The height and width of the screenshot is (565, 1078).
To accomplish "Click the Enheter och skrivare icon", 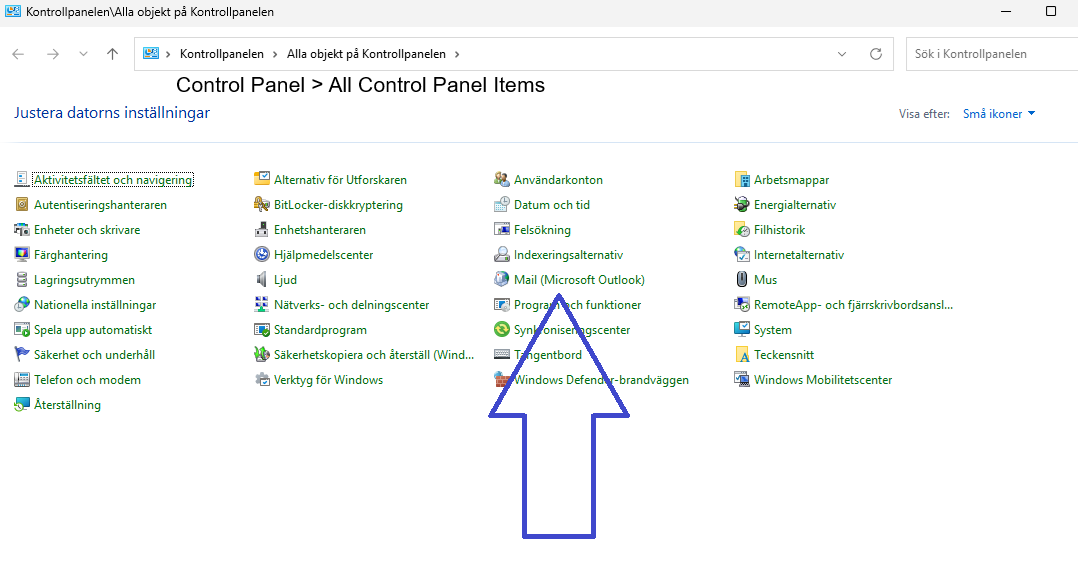I will 22,230.
